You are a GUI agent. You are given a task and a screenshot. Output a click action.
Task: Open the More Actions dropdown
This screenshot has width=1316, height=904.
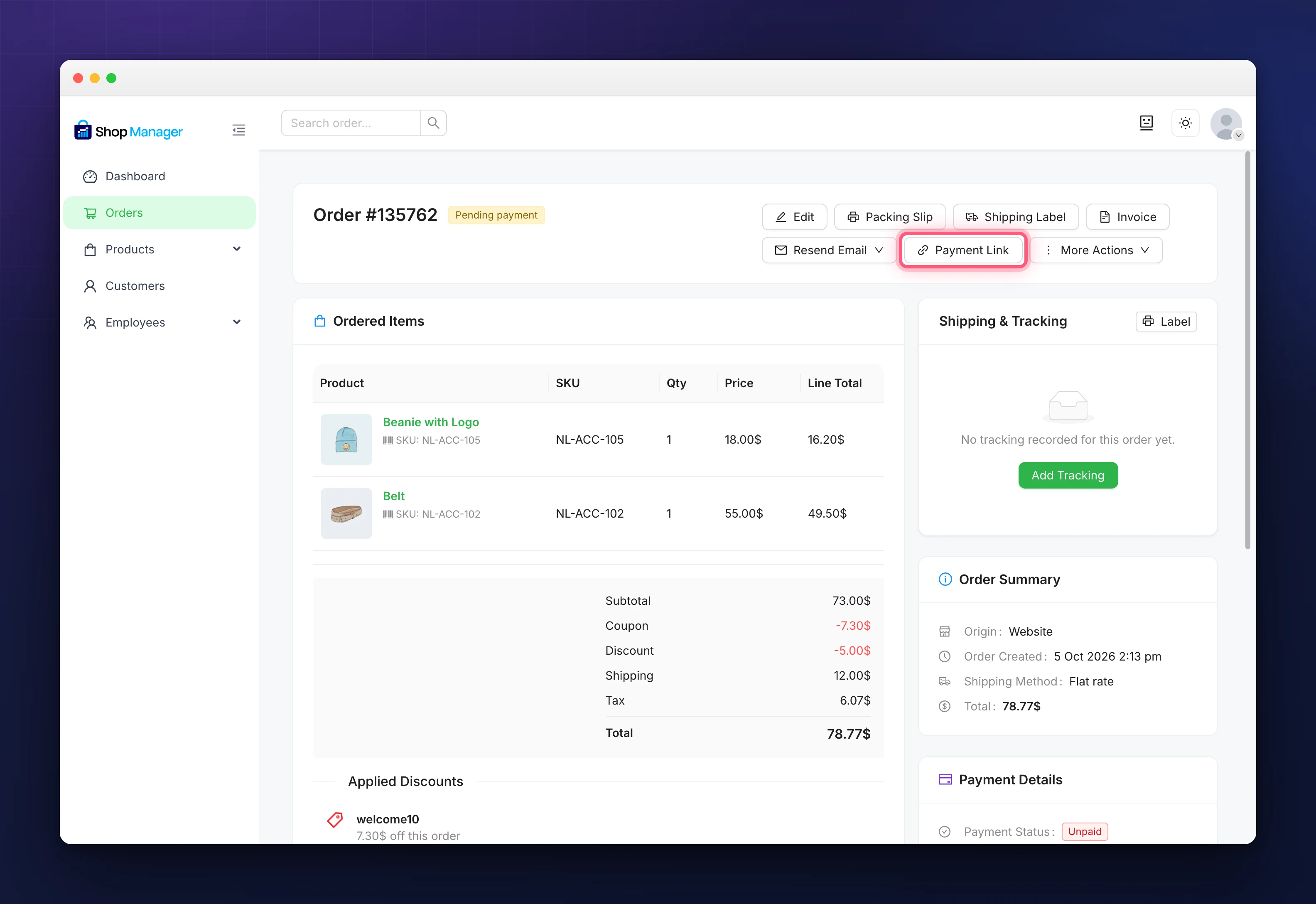point(1096,251)
